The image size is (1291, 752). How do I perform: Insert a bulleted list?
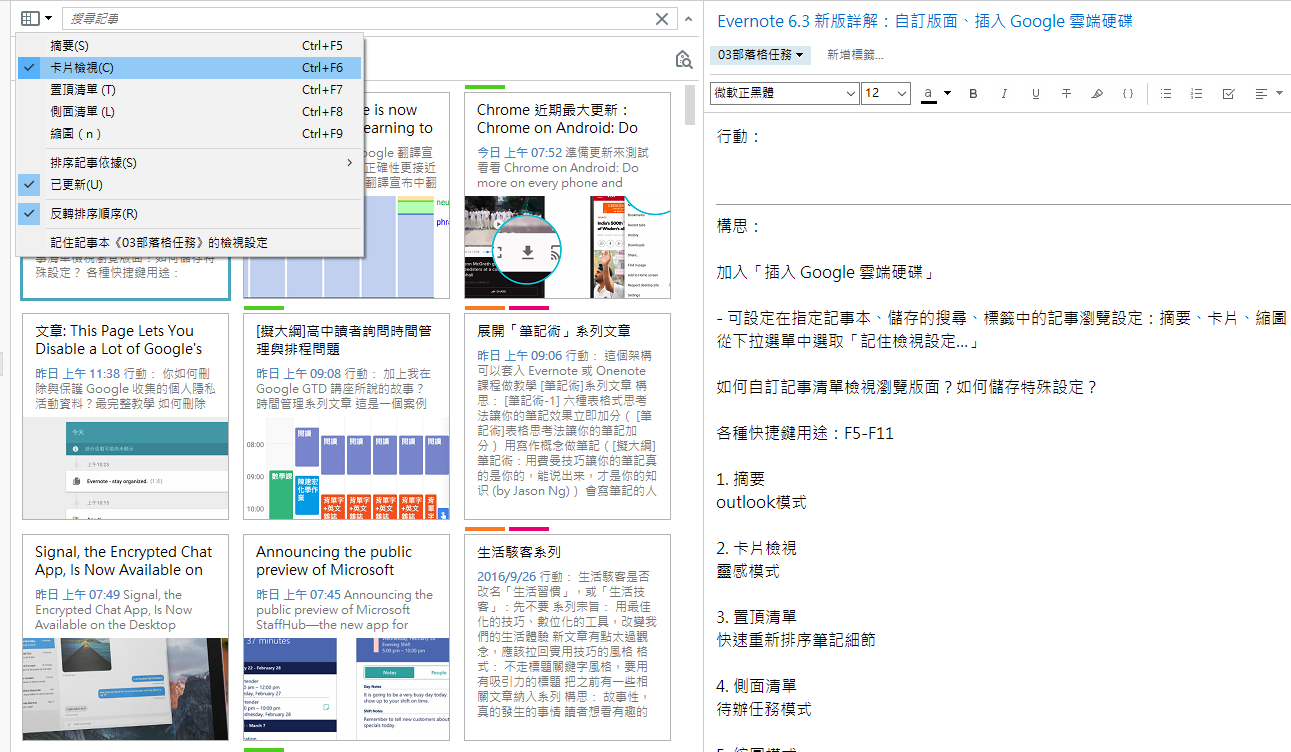1166,93
